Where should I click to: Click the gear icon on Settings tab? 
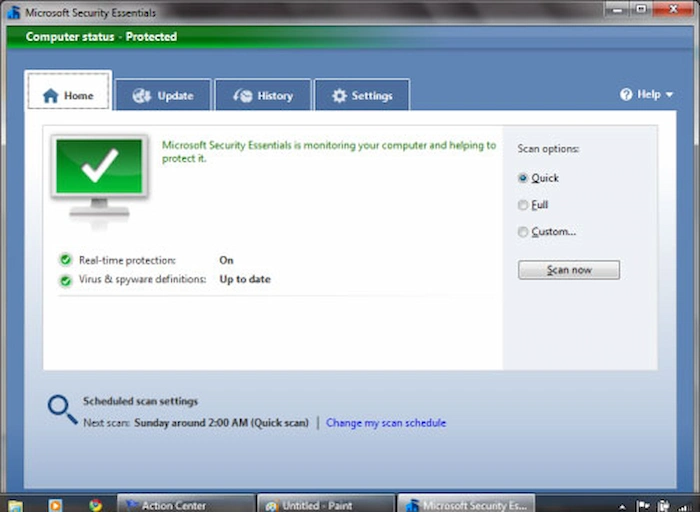(339, 96)
